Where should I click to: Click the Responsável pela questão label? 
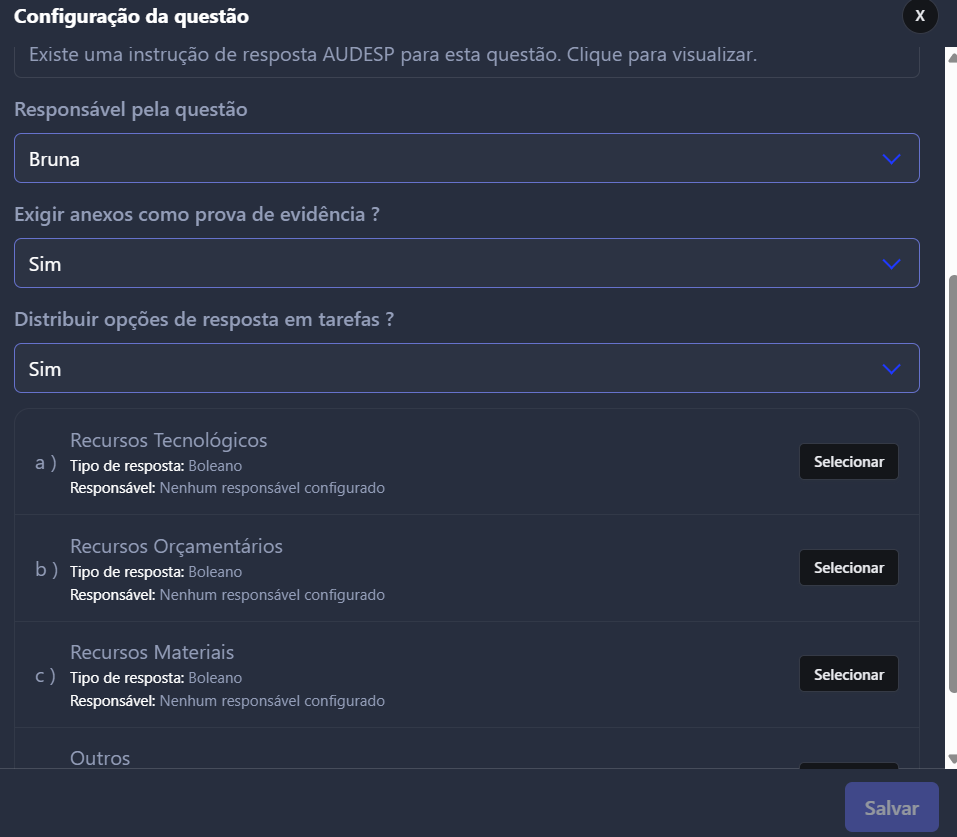131,109
